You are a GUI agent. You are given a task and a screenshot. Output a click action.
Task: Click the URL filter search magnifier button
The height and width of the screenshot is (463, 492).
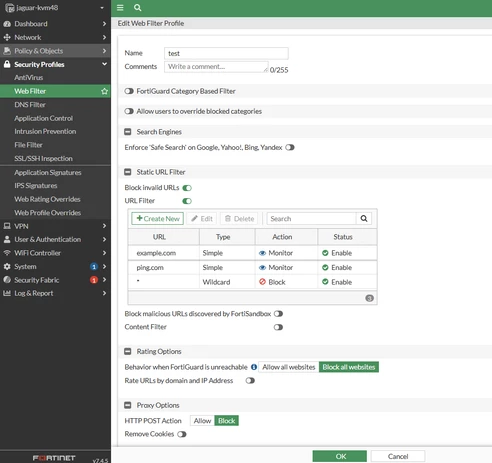(x=364, y=219)
